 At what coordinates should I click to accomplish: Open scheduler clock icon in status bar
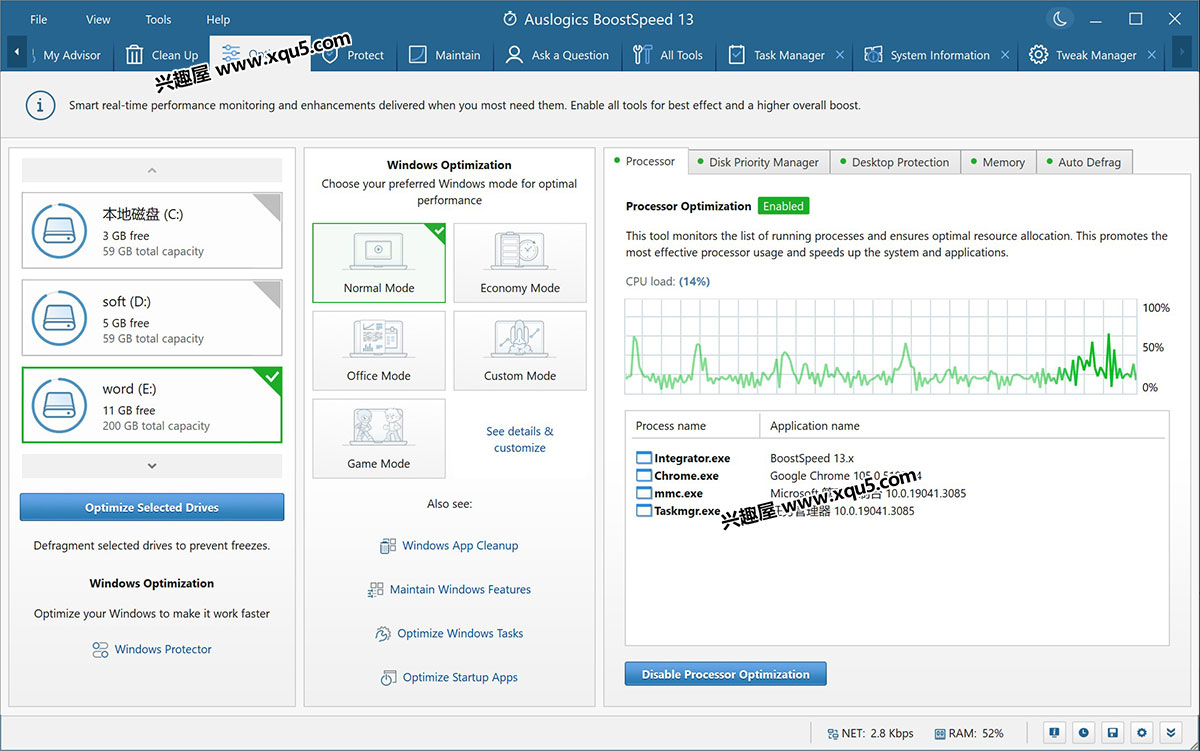point(1083,733)
